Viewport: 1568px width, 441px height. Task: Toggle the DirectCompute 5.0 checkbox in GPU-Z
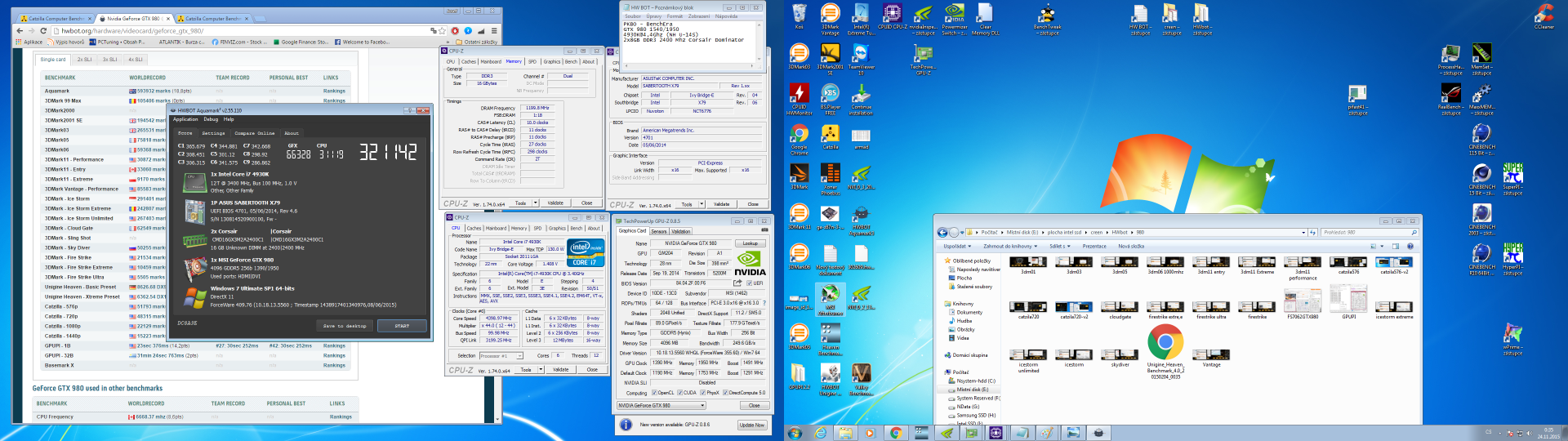tap(726, 393)
